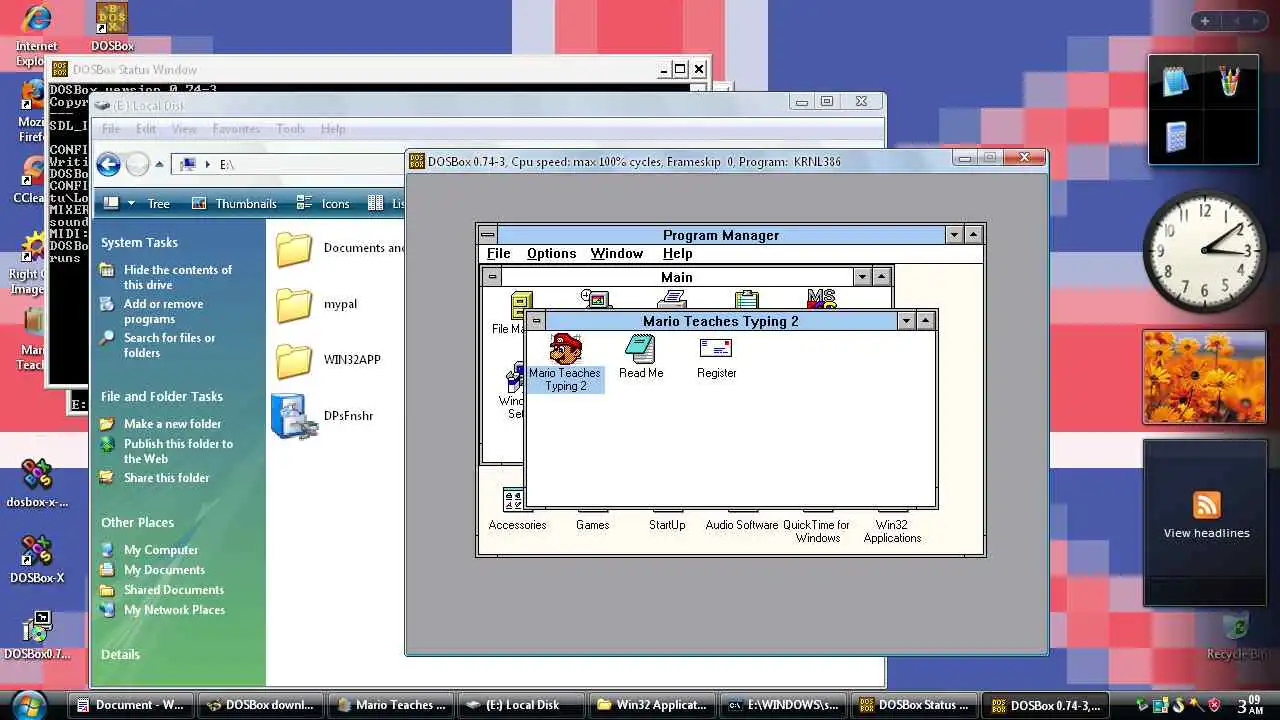Screen dimensions: 1280x720
Task: Open the DOSBox desktop shortcut
Action: pos(112,27)
